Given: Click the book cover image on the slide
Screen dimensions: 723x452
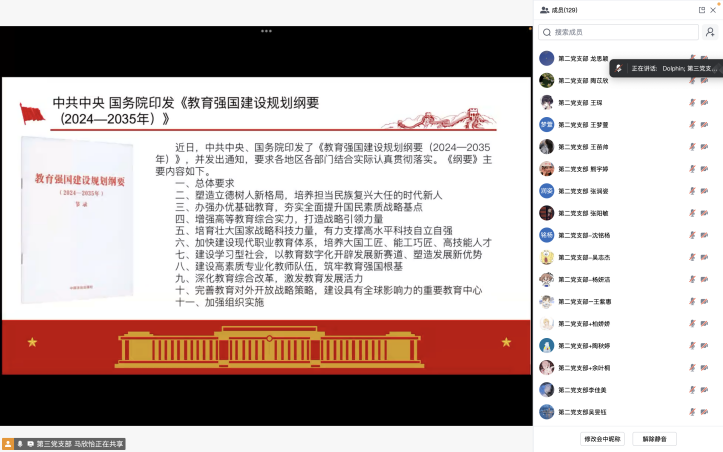Looking at the screenshot, I should [x=77, y=220].
